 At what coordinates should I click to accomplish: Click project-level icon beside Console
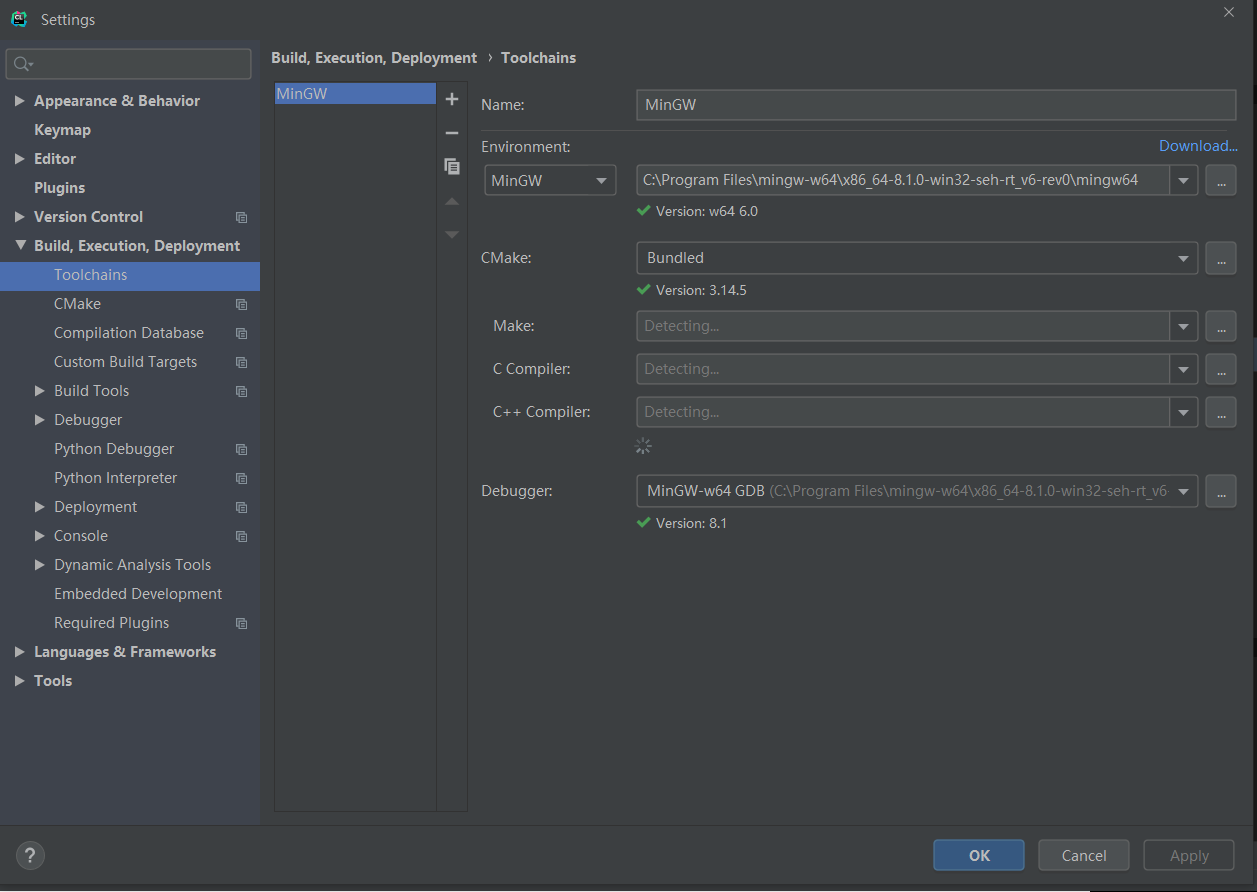tap(241, 536)
